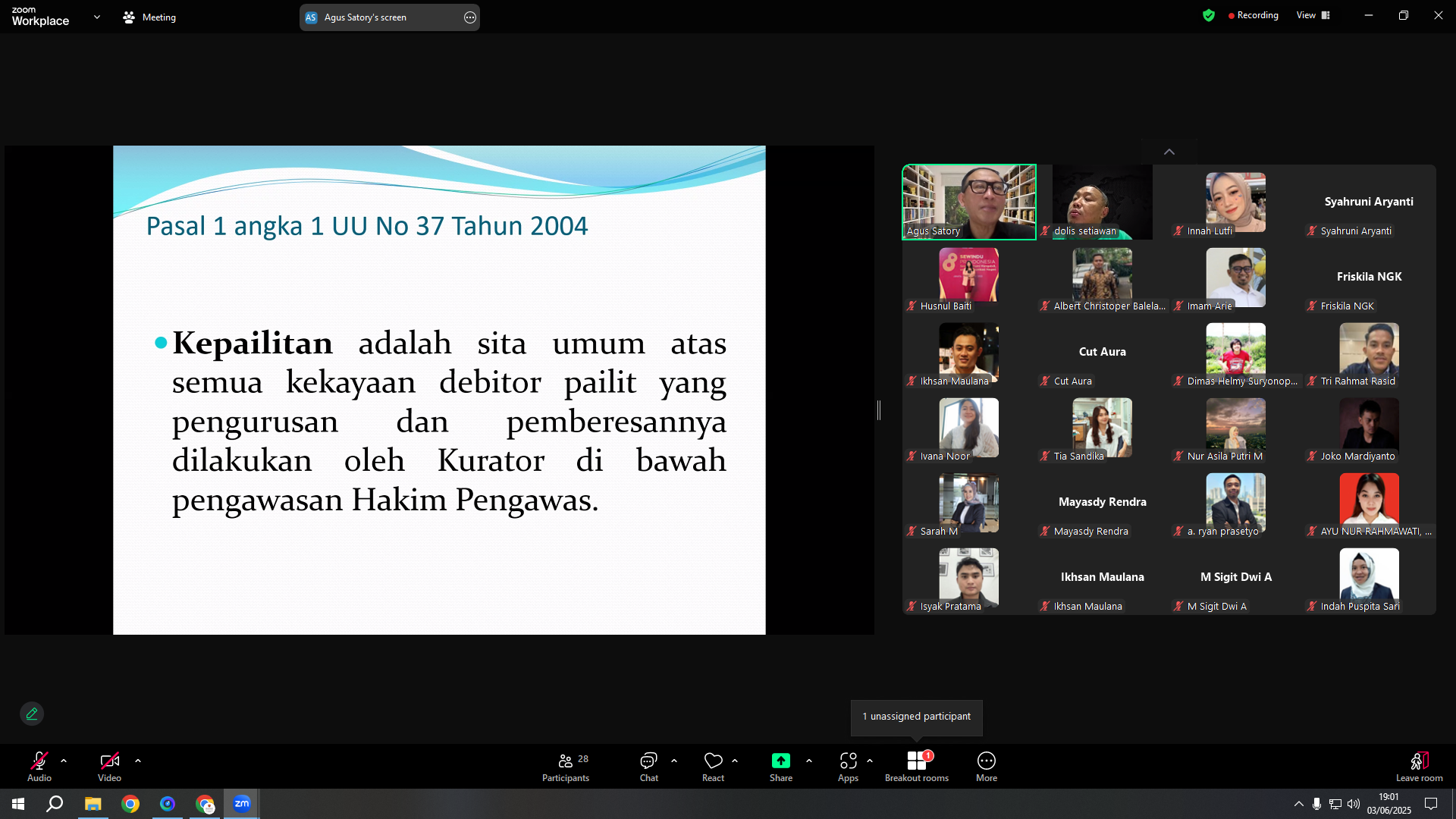Select Isyak Pratama participant tile
This screenshot has width=1456, height=819.
click(x=969, y=577)
